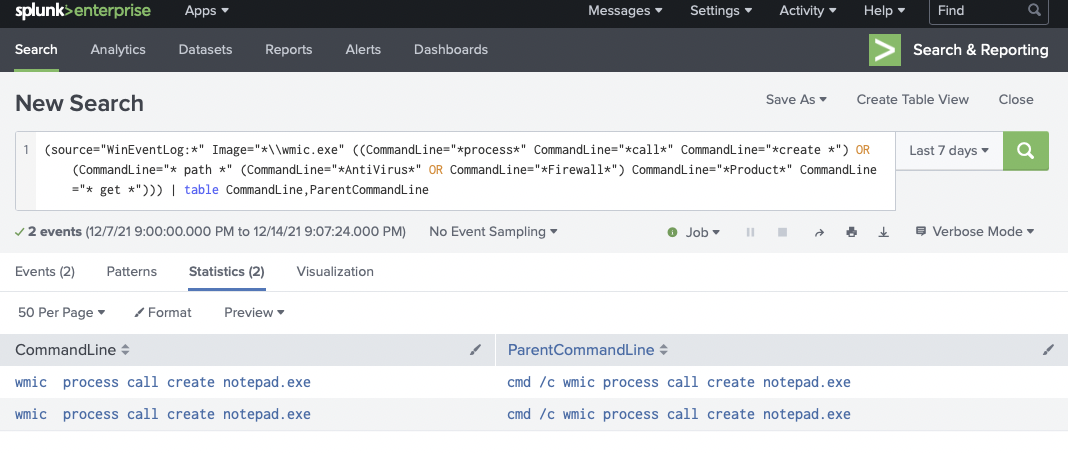Open the Help menu
Image resolution: width=1068 pixels, height=453 pixels.
pyautogui.click(x=885, y=11)
